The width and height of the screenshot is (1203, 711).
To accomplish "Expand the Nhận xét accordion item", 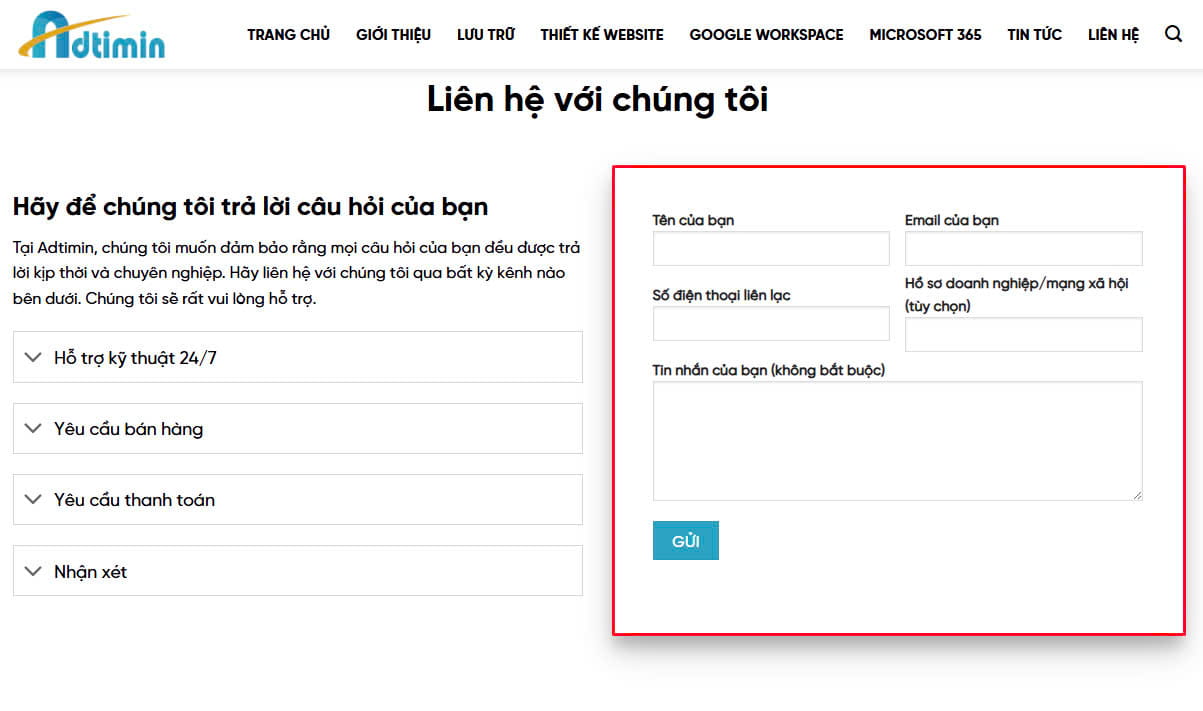I will pyautogui.click(x=297, y=571).
